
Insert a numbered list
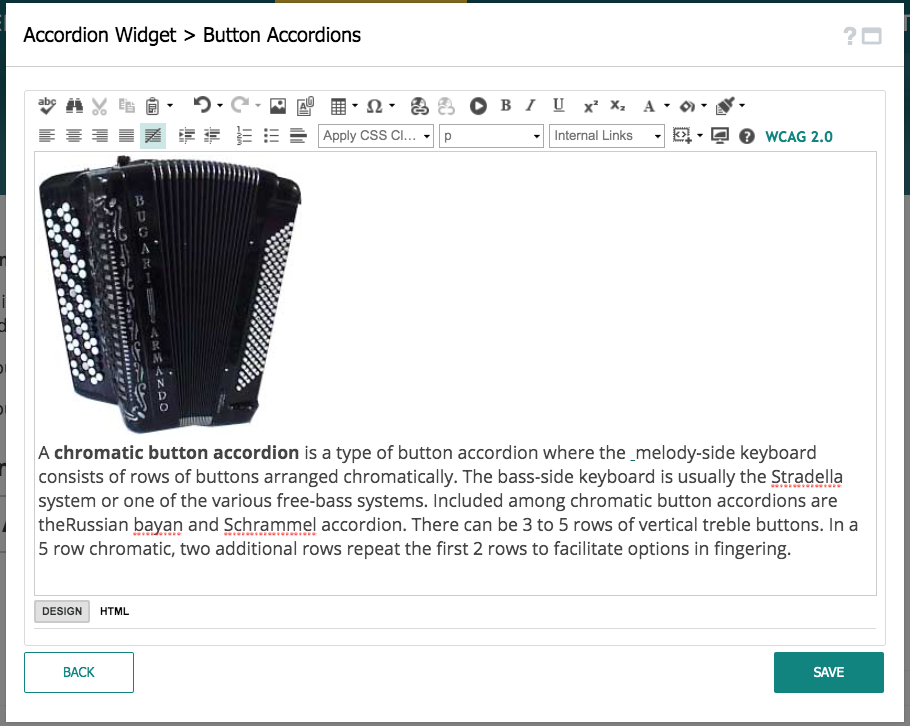click(244, 136)
